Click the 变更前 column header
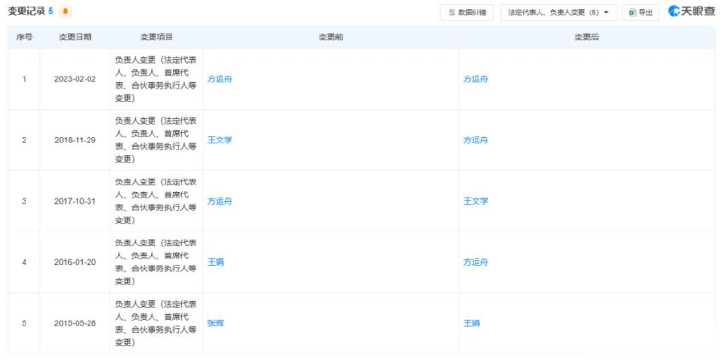Viewport: 720px width, 360px height. pos(331,37)
